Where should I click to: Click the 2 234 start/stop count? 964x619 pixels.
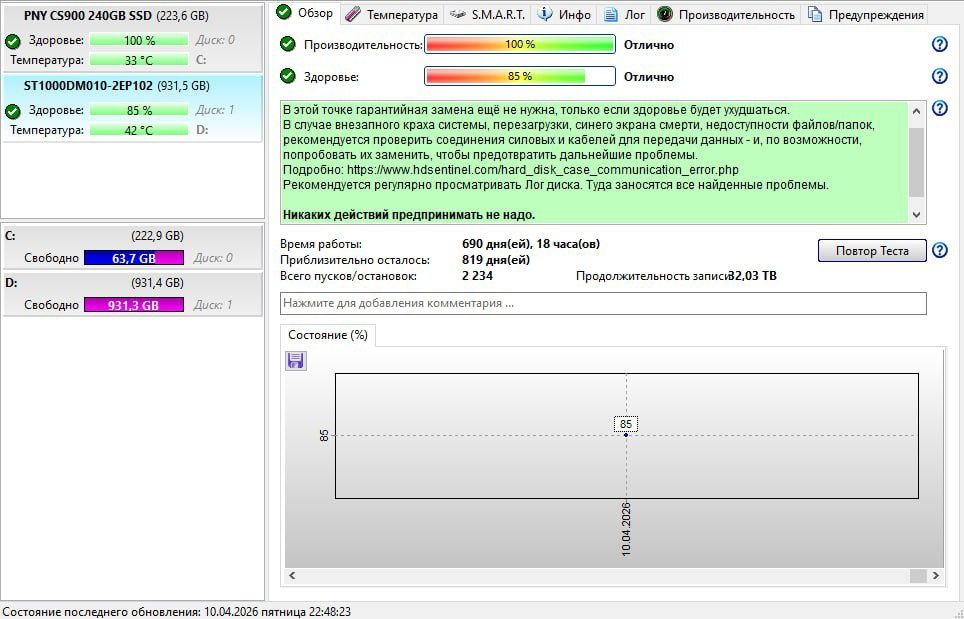(x=477, y=276)
